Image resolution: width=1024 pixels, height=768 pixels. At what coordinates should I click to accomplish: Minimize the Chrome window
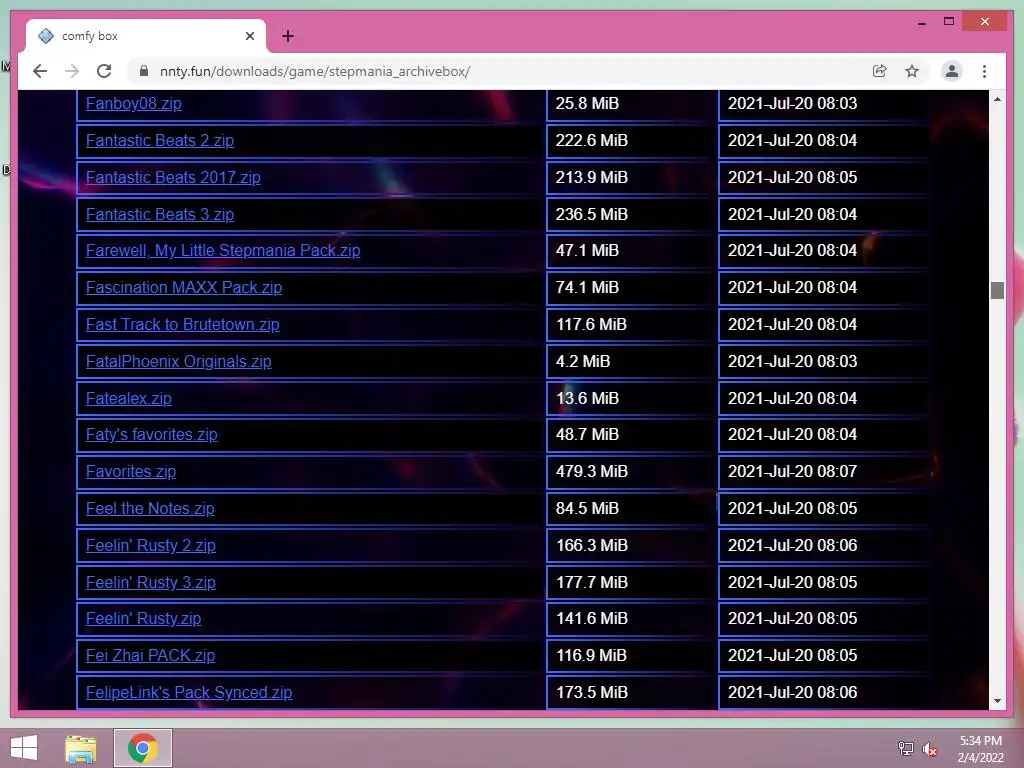pos(921,22)
